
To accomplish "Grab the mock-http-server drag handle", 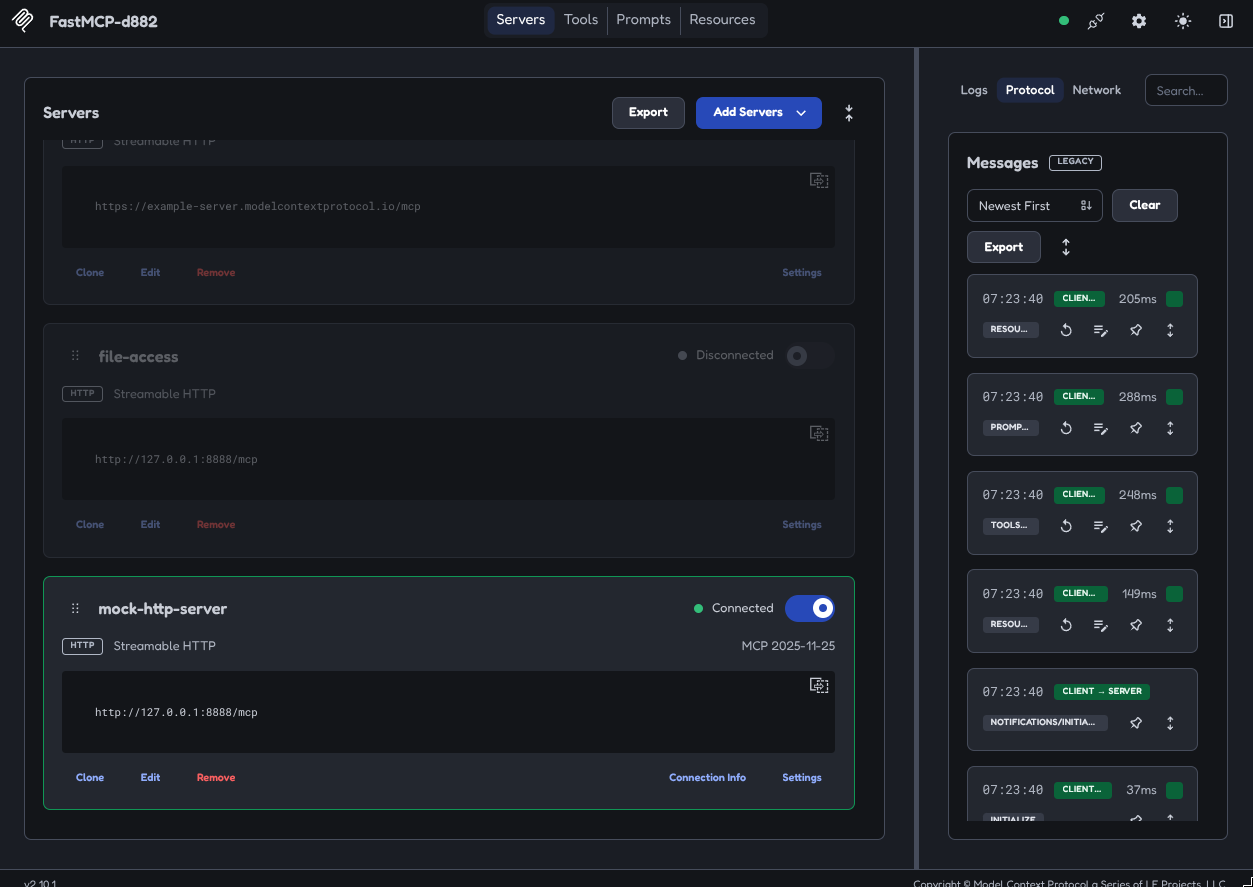I will click(75, 609).
